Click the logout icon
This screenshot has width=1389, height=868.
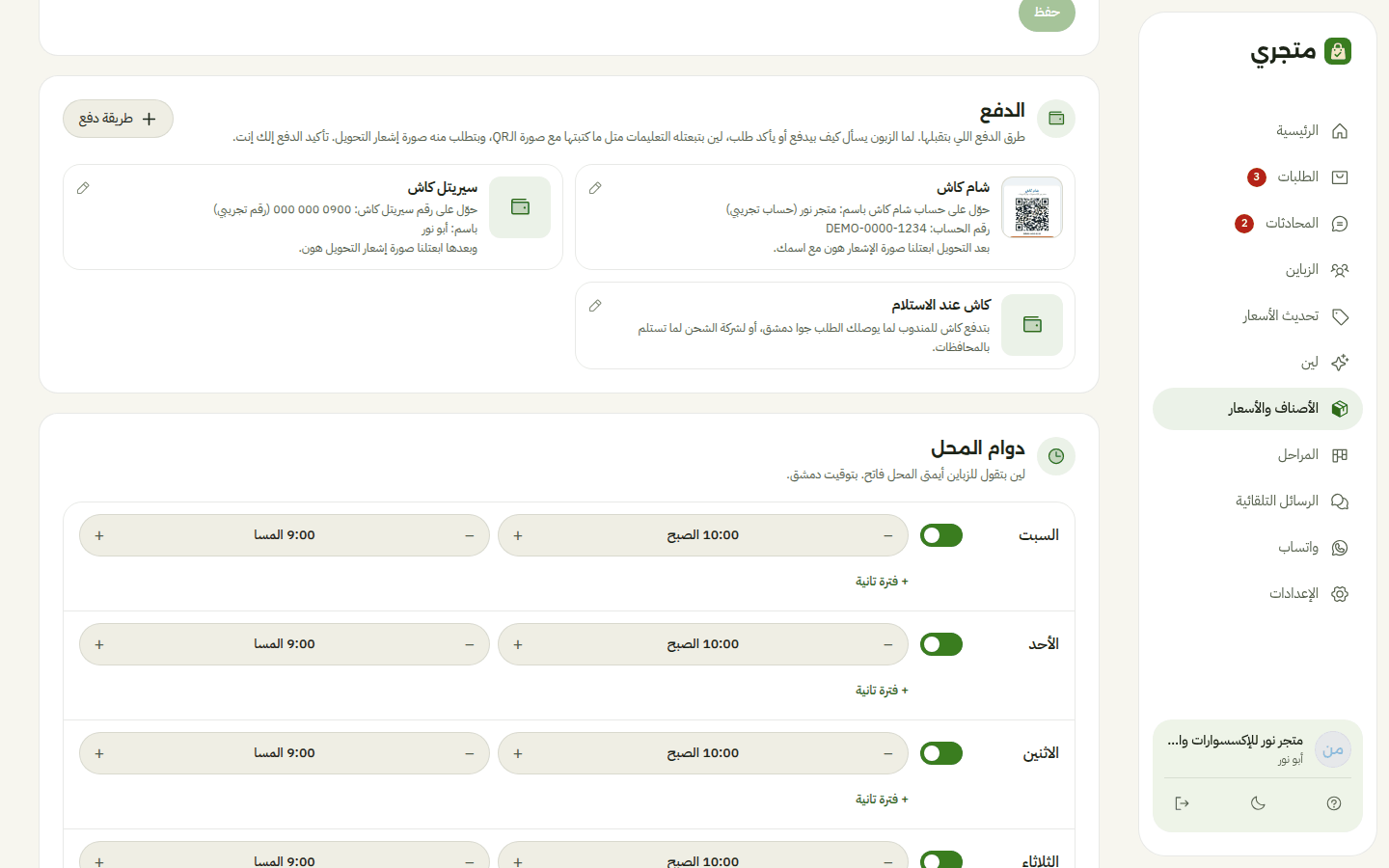click(x=1182, y=803)
